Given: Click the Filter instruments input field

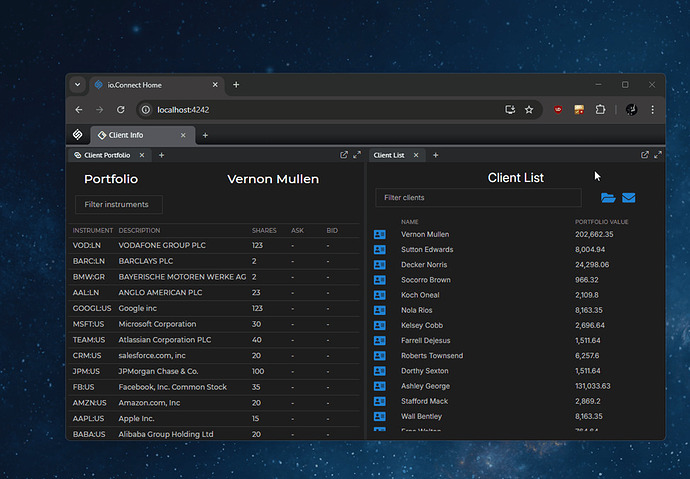Looking at the screenshot, I should click(x=118, y=204).
